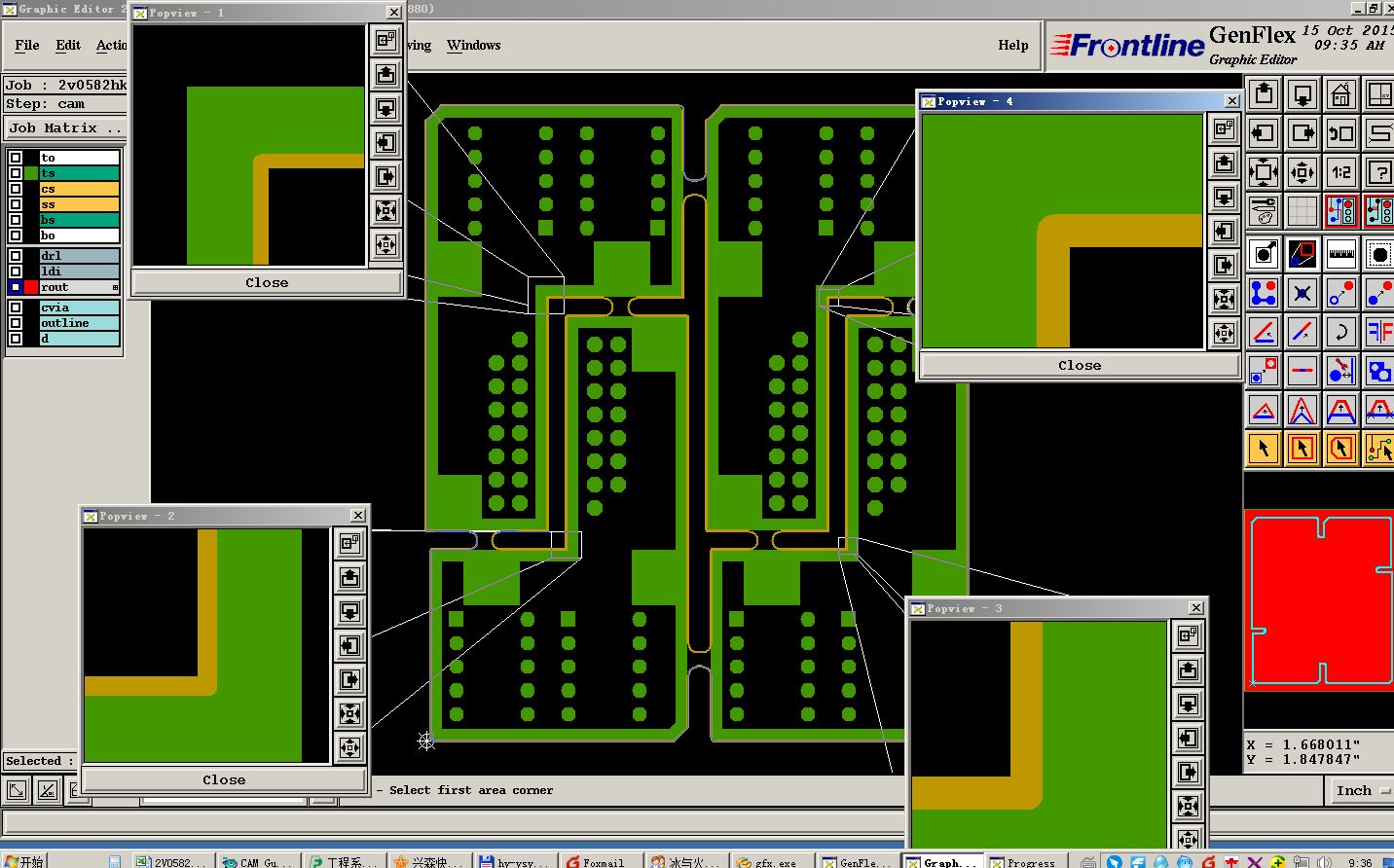Click pan left button in Popview 2

pyautogui.click(x=350, y=645)
